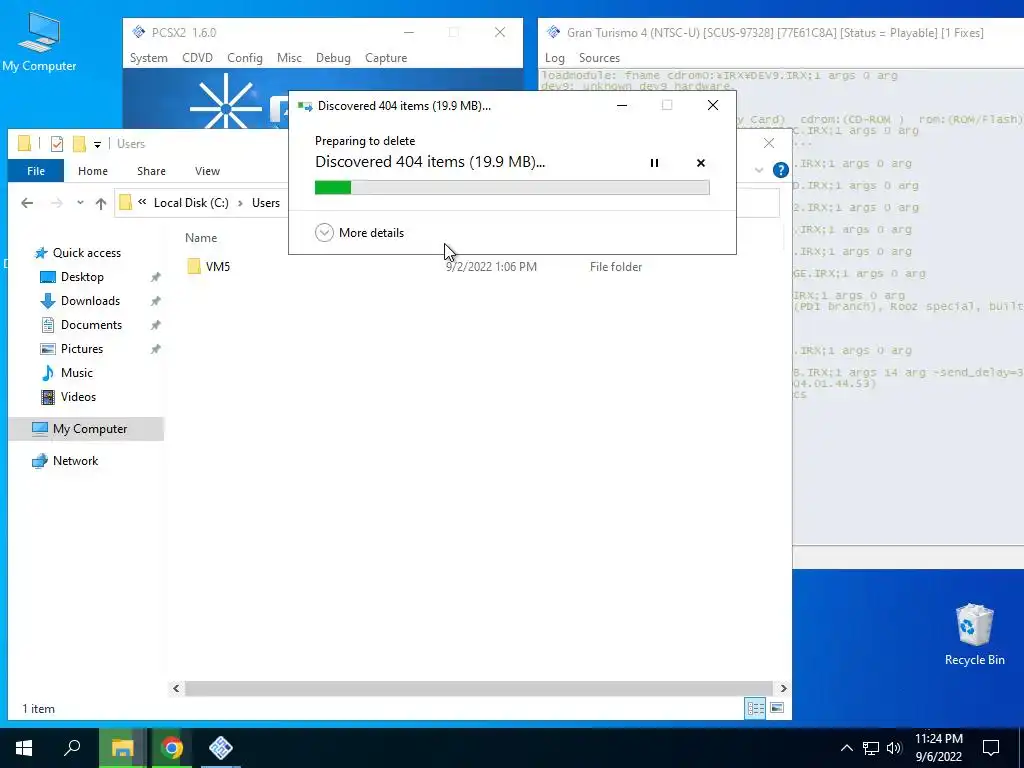The width and height of the screenshot is (1024, 768).
Task: Show hidden system tray icons
Action: [x=846, y=748]
